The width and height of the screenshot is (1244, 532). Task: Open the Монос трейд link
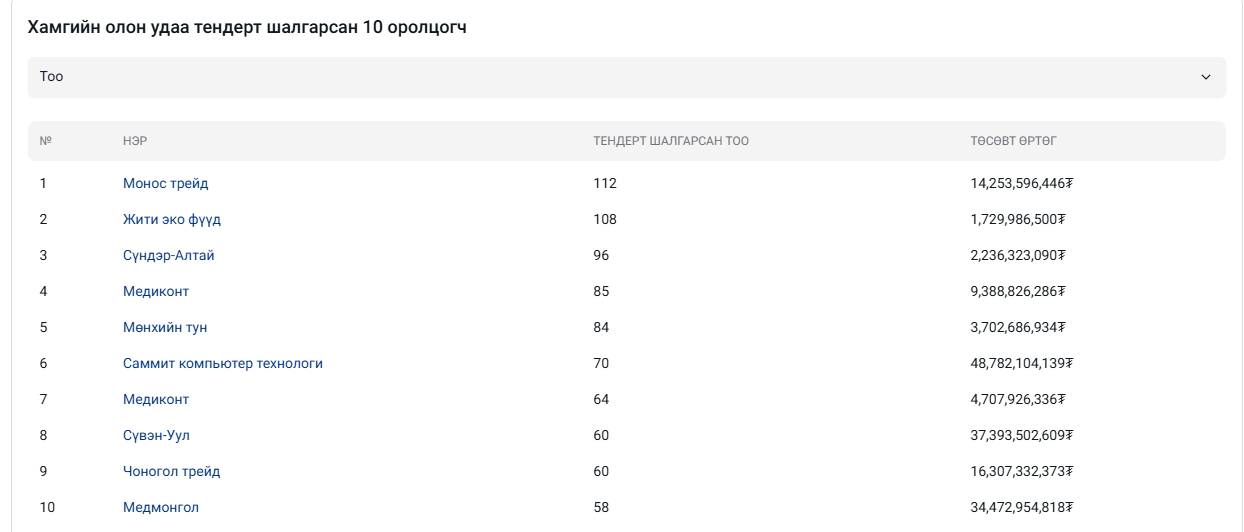pos(165,184)
